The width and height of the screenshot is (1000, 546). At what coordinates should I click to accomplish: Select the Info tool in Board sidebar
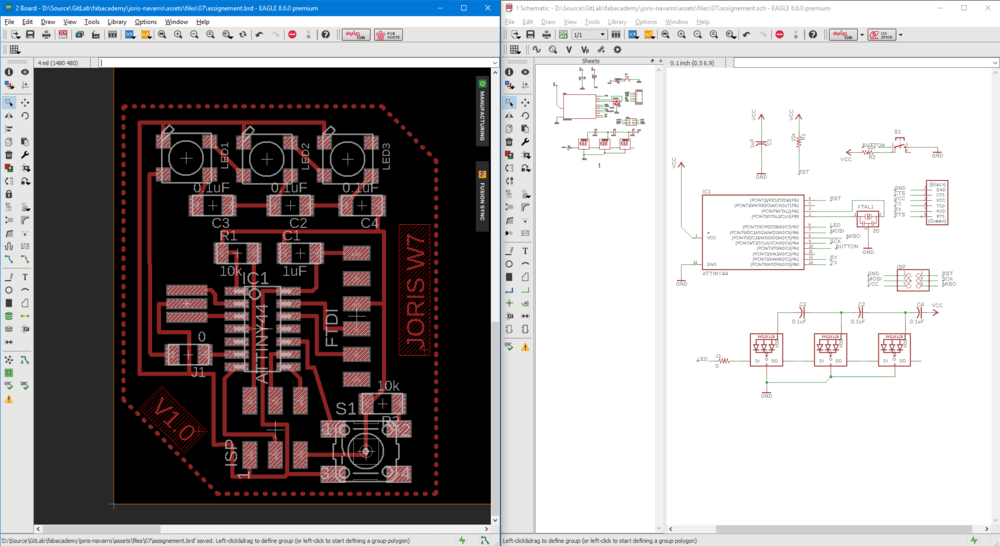(9, 72)
